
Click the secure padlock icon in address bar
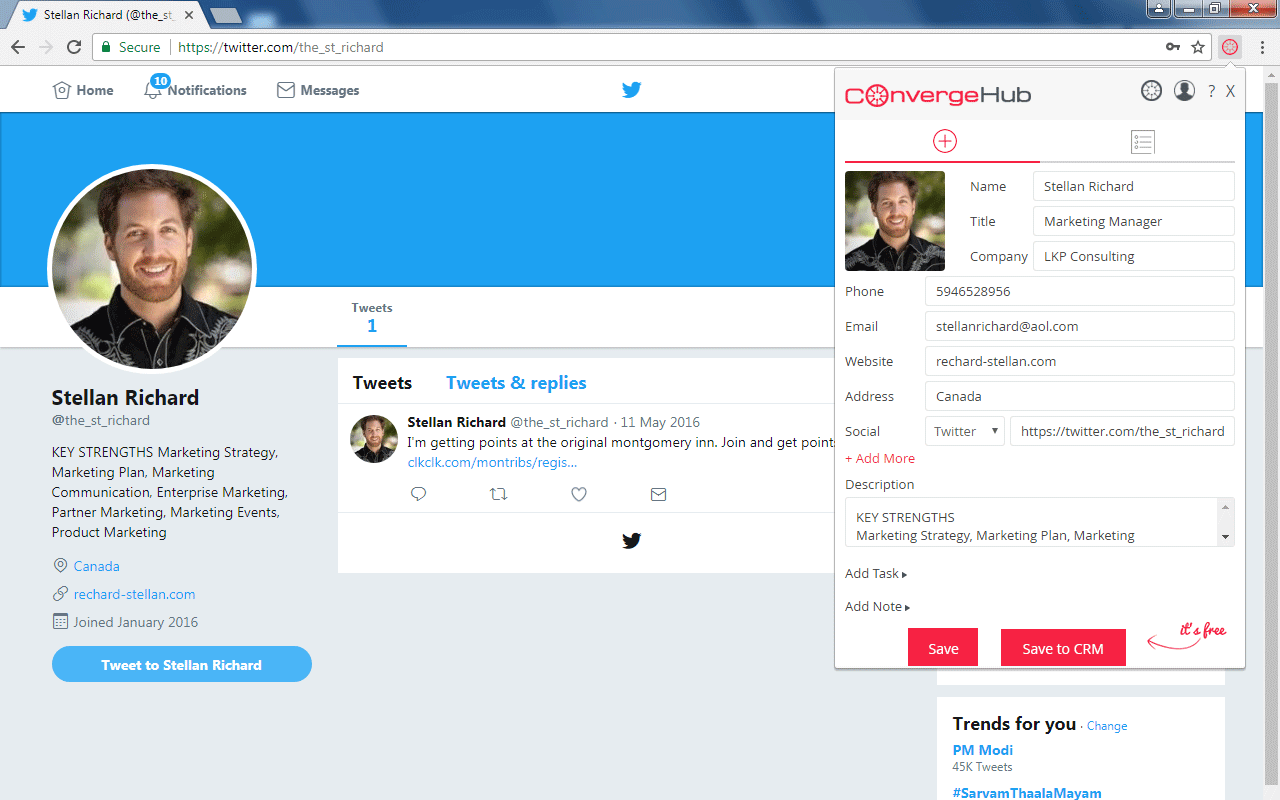pos(106,47)
